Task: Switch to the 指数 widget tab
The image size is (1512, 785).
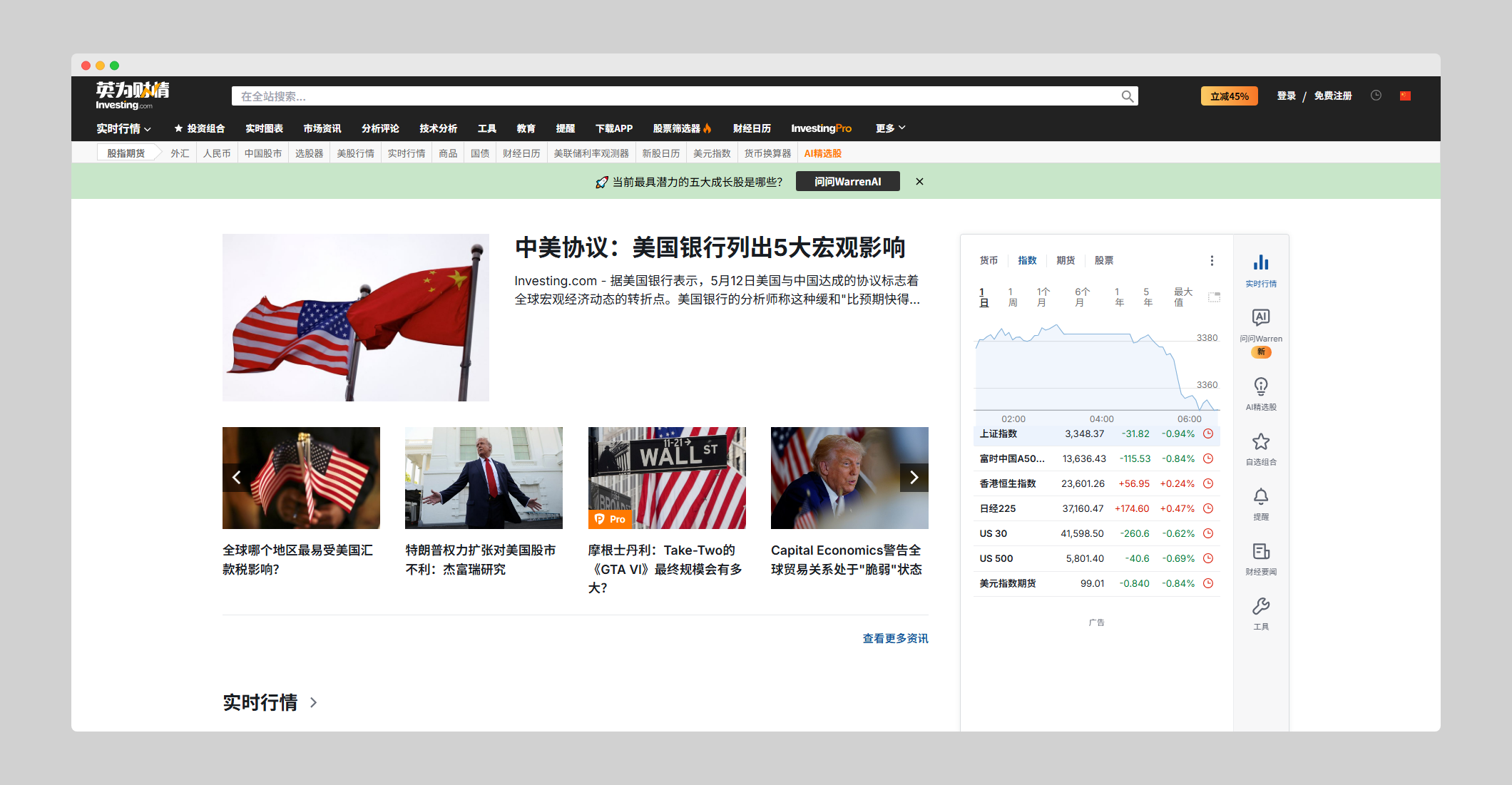Action: (1027, 261)
